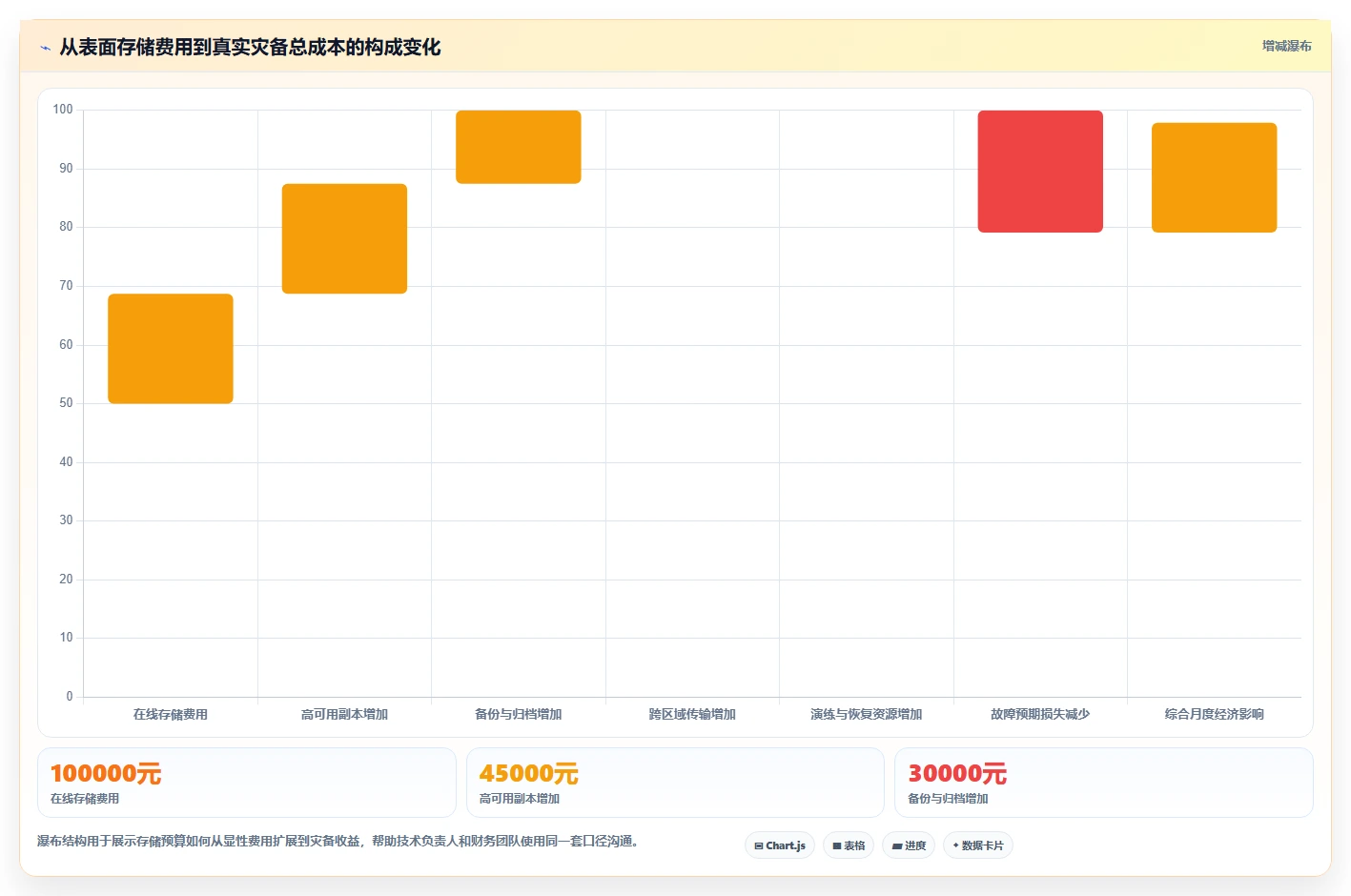1351x896 pixels.
Task: Click the 跨区域传输增加 axis label
Action: pos(692,714)
